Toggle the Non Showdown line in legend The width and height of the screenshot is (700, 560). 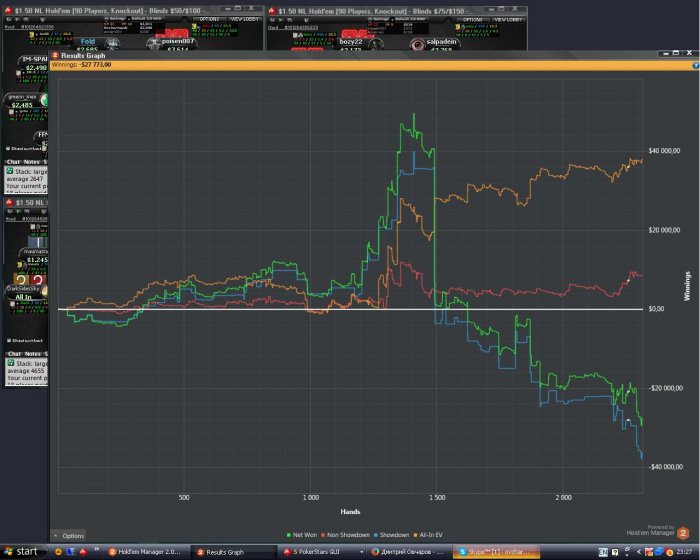click(x=345, y=535)
